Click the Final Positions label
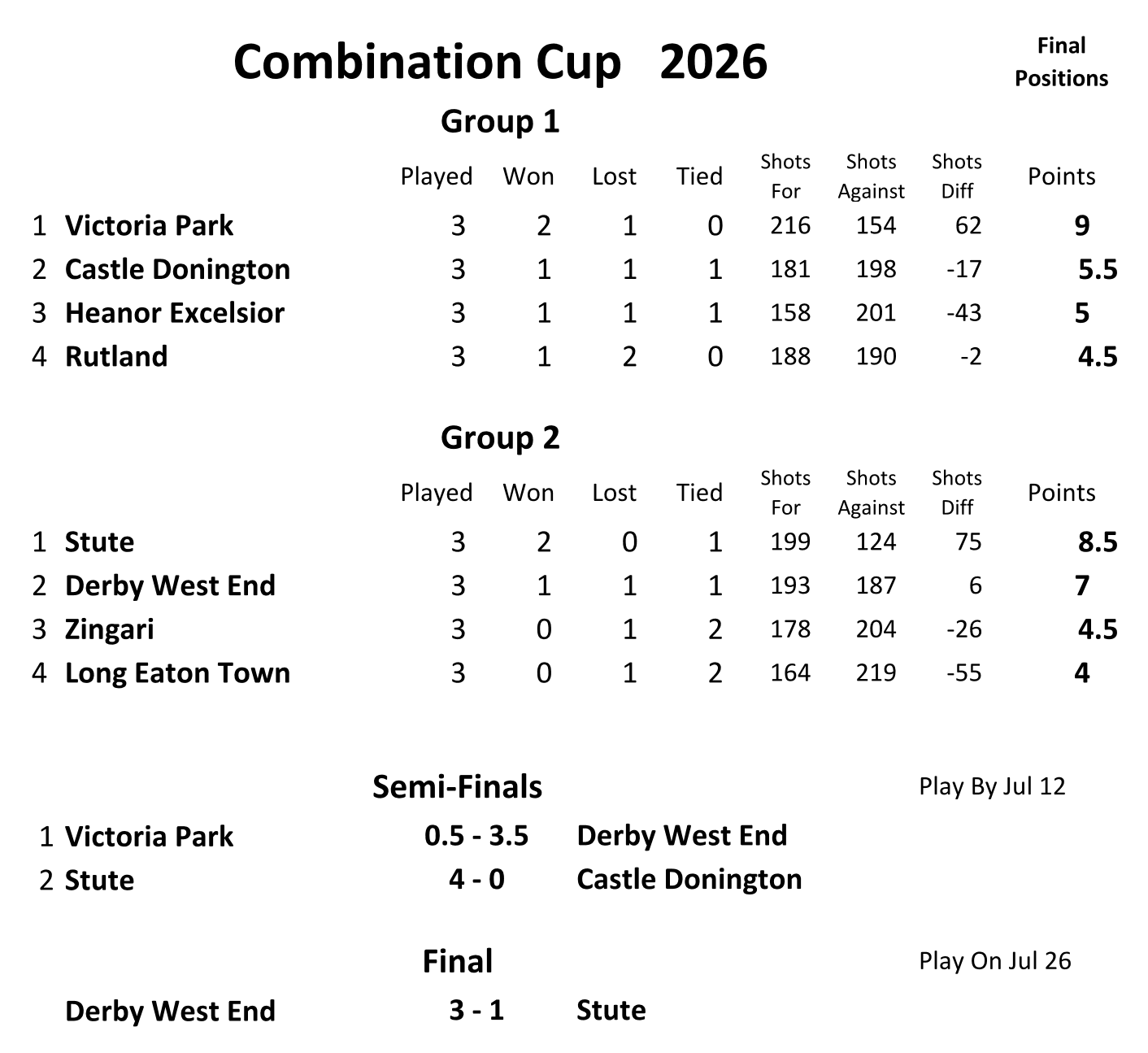 click(x=1061, y=62)
